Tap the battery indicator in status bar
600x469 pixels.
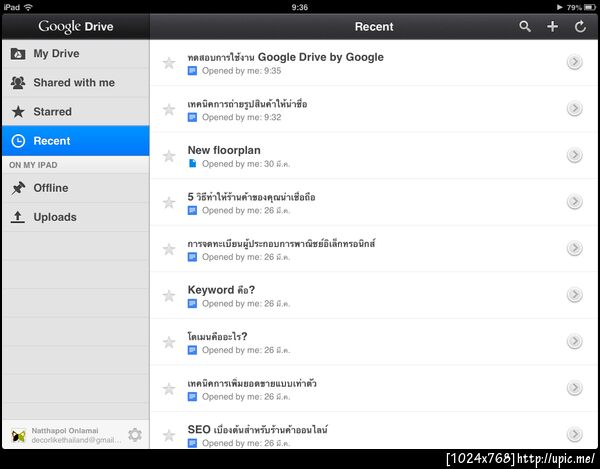coord(590,7)
